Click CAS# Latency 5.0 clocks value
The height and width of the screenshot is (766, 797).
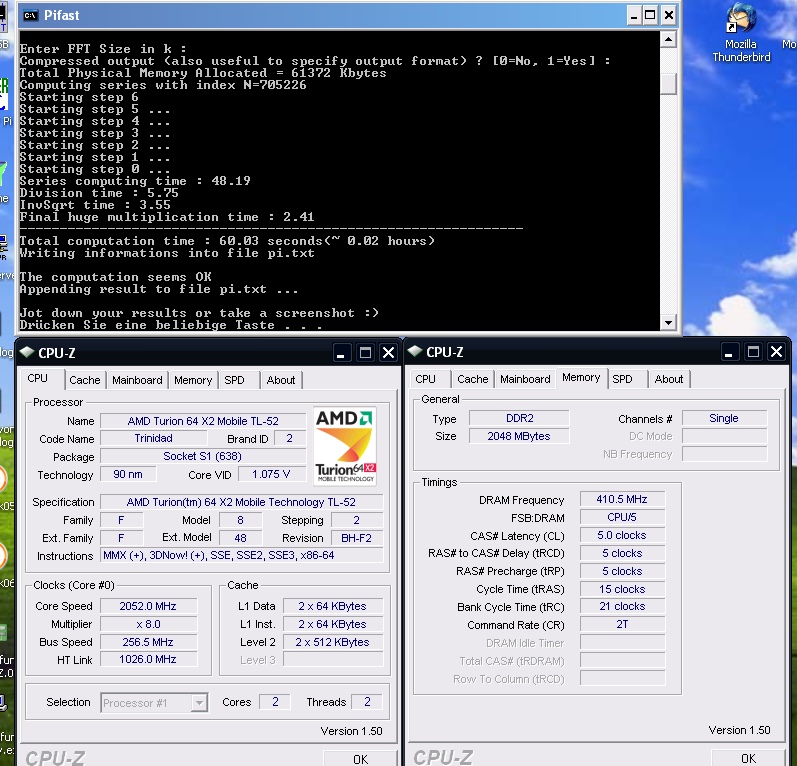[622, 535]
